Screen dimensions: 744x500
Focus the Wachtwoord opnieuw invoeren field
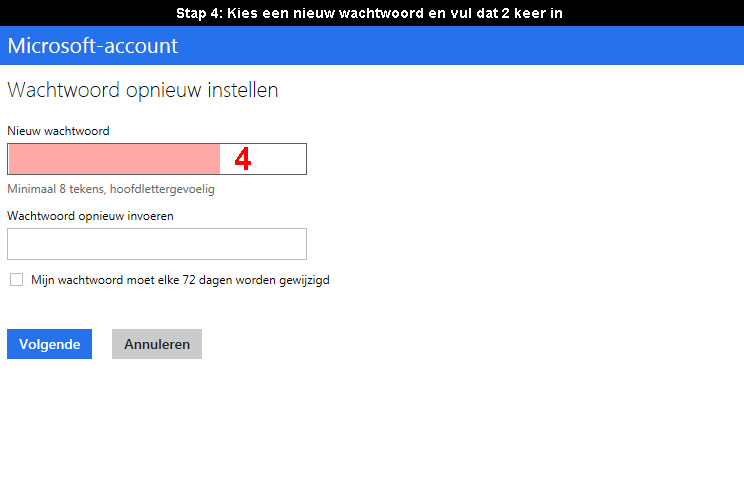(x=157, y=244)
